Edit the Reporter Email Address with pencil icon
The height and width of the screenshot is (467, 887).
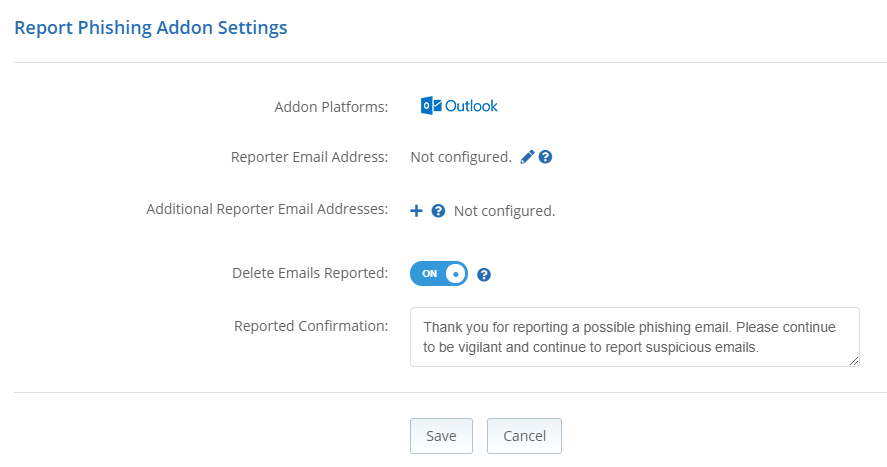(528, 157)
